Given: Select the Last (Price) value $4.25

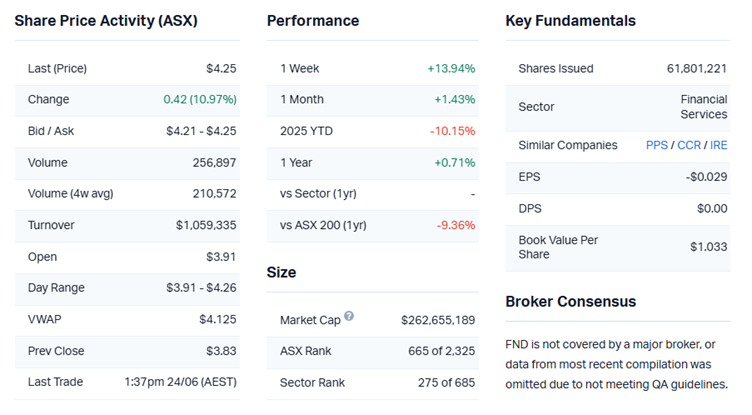Looking at the screenshot, I should point(220,69).
